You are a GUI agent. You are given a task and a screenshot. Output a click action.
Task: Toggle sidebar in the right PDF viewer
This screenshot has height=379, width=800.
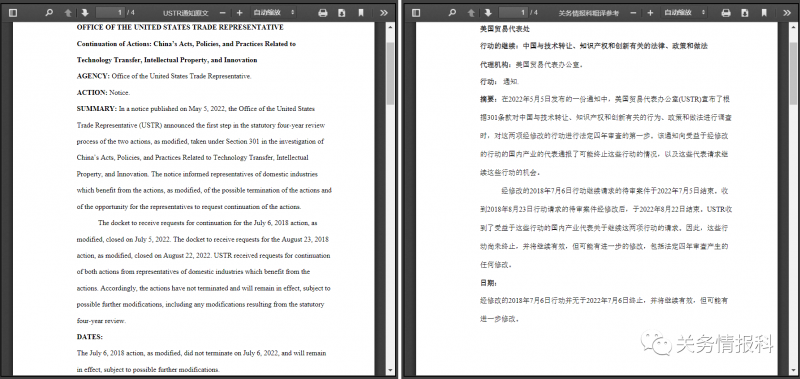coord(416,13)
